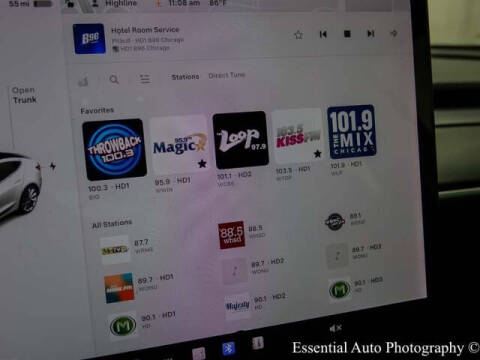Skip to previous station

(x=323, y=34)
